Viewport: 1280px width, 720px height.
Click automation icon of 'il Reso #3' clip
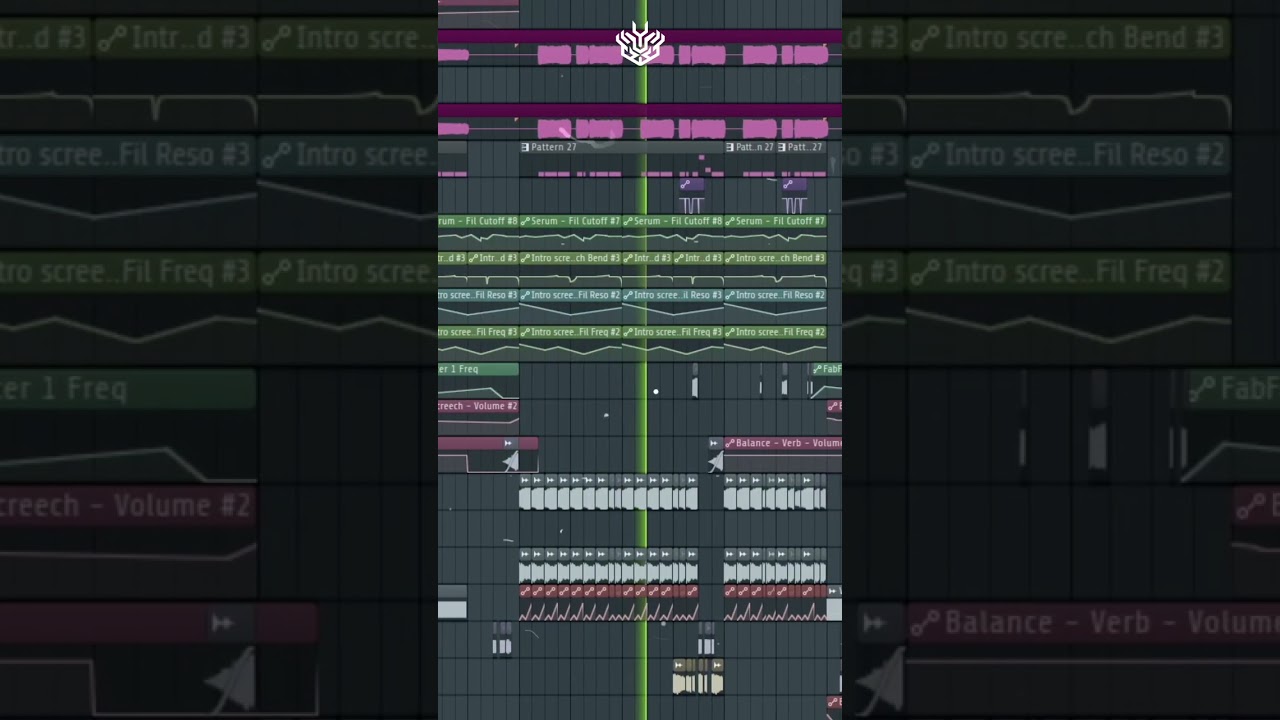[x=628, y=295]
